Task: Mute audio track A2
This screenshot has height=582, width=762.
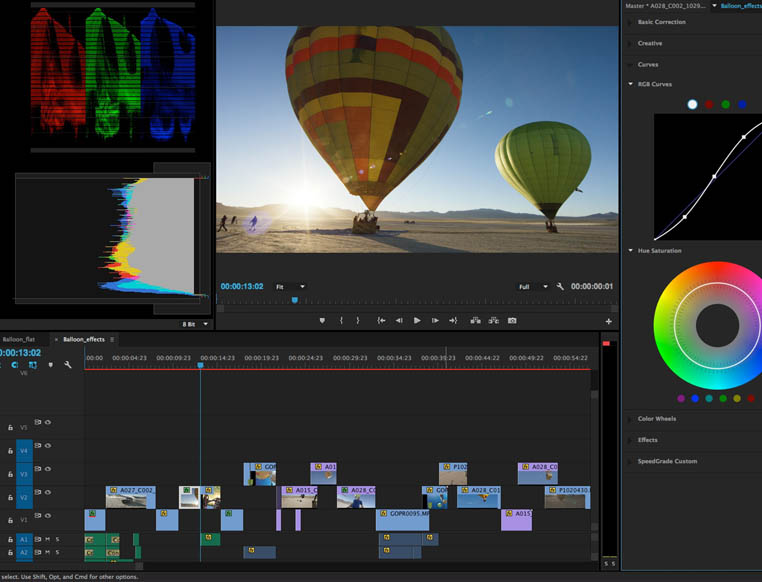Action: [x=48, y=552]
